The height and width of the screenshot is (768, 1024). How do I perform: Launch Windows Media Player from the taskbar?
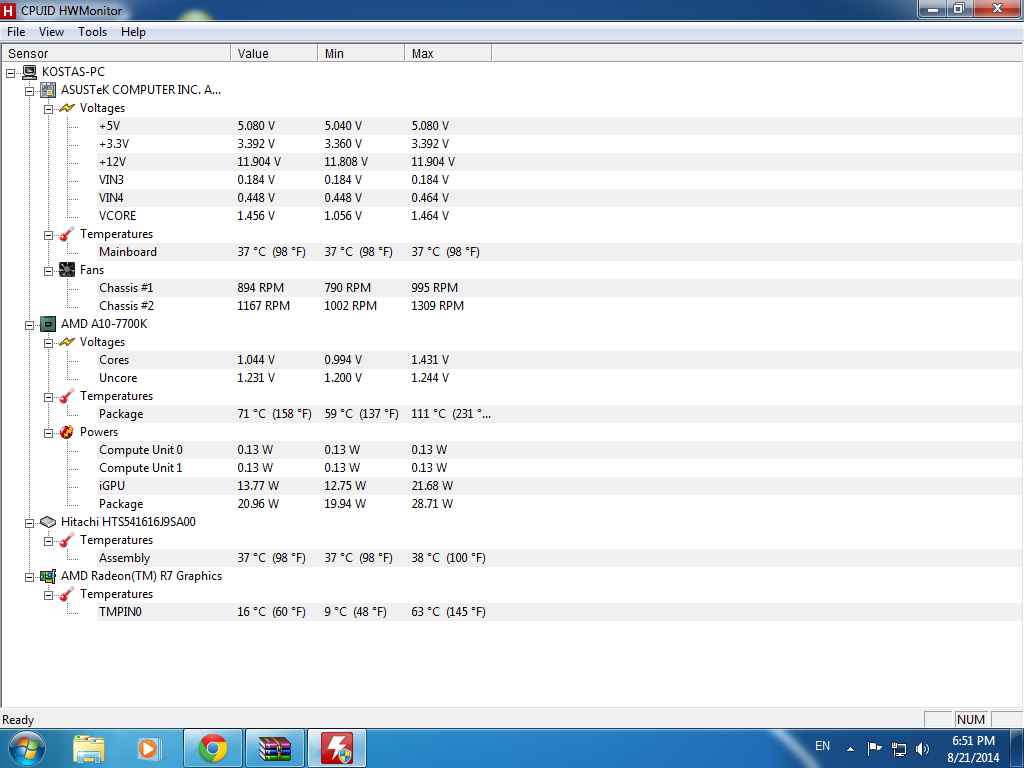(149, 749)
